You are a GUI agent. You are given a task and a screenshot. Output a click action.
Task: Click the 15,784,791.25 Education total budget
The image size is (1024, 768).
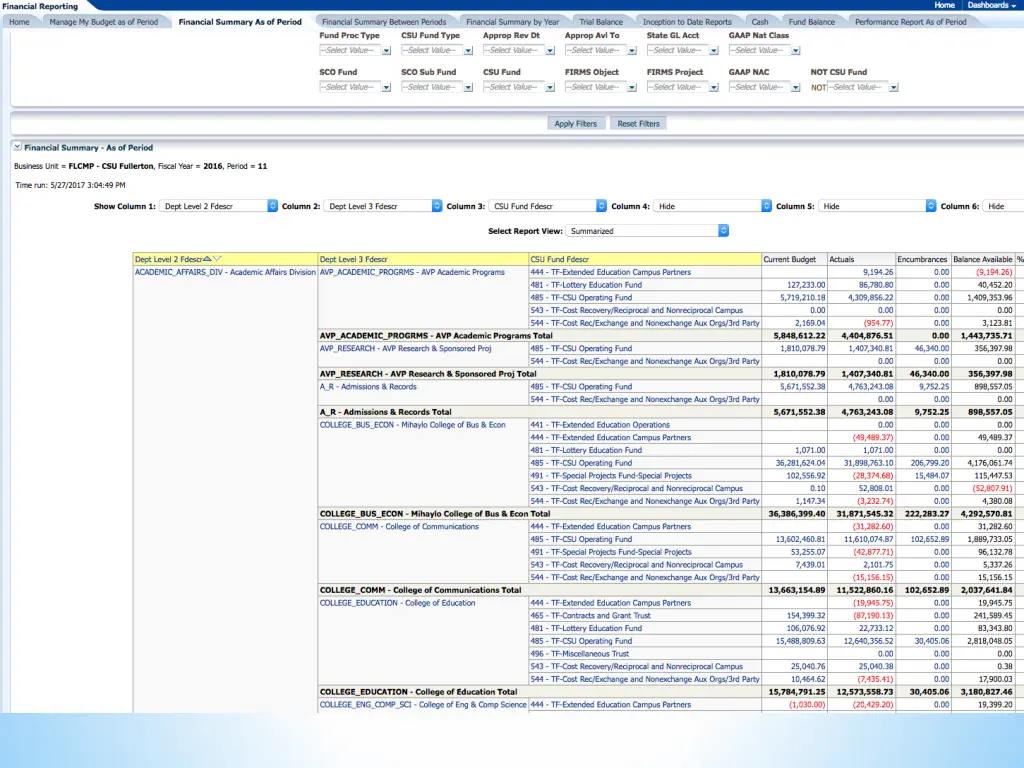(797, 692)
